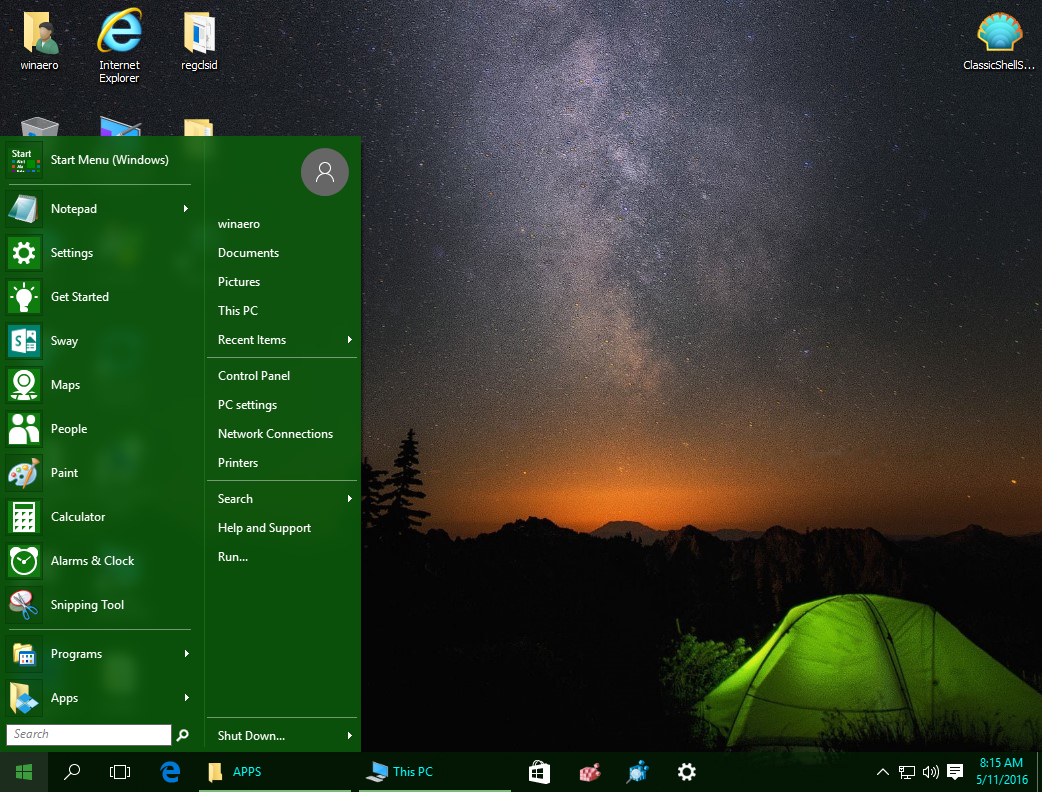The image size is (1042, 792).
Task: Open Registry Editor from the taskbar
Action: click(x=589, y=771)
